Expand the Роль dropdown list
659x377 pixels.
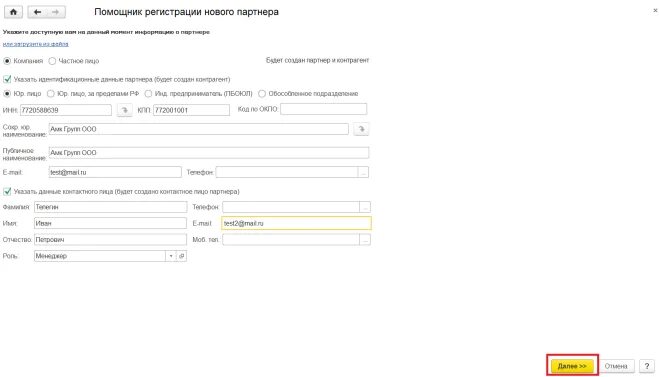tap(171, 256)
